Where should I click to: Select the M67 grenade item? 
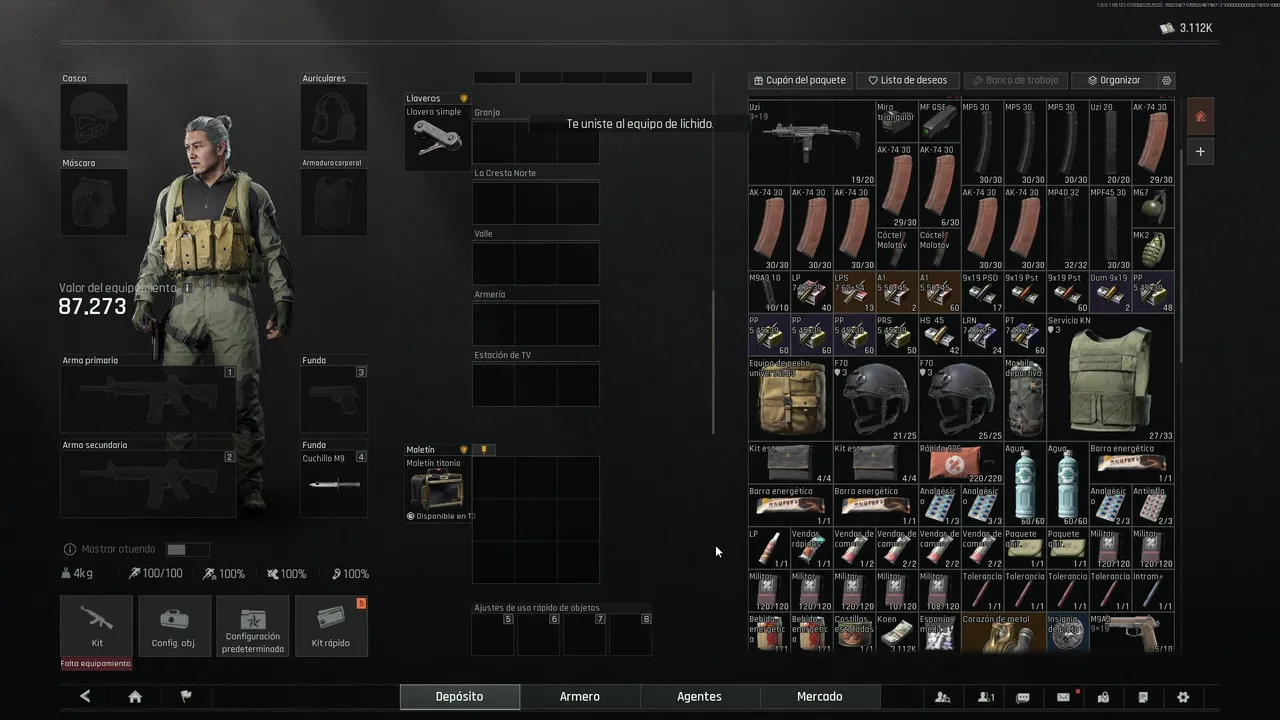pos(1153,207)
